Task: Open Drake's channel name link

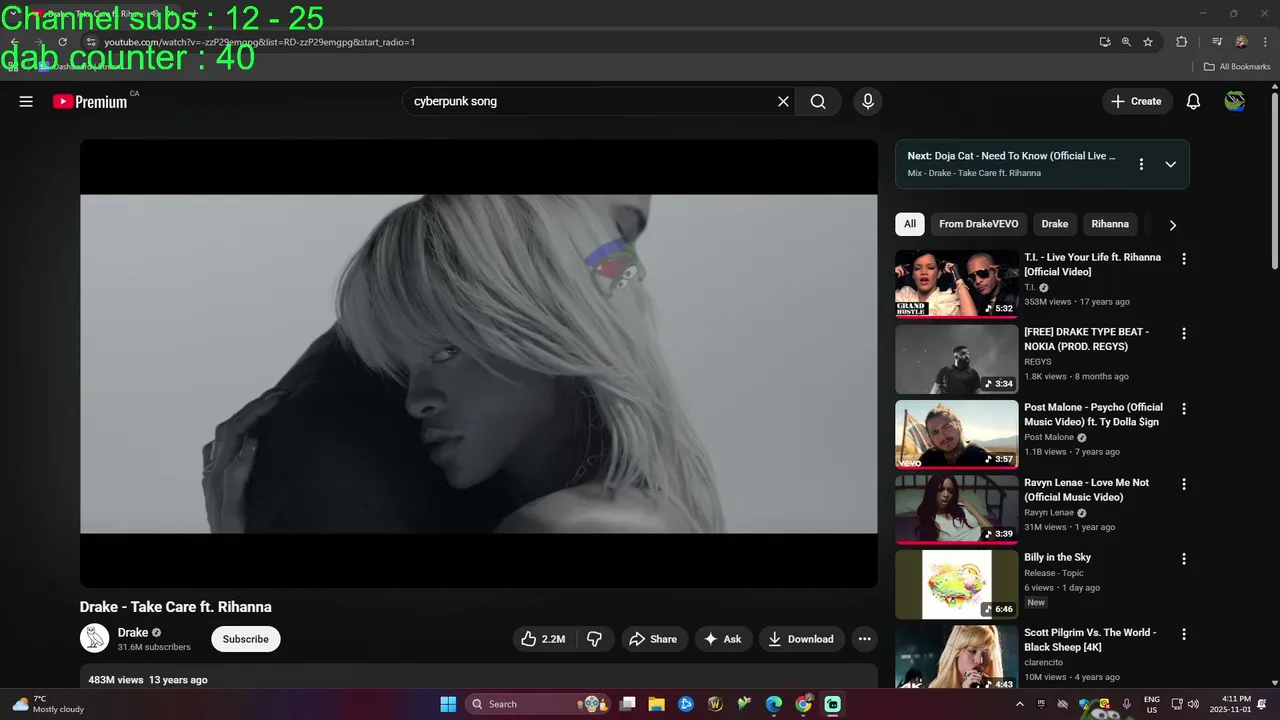Action: (x=133, y=632)
